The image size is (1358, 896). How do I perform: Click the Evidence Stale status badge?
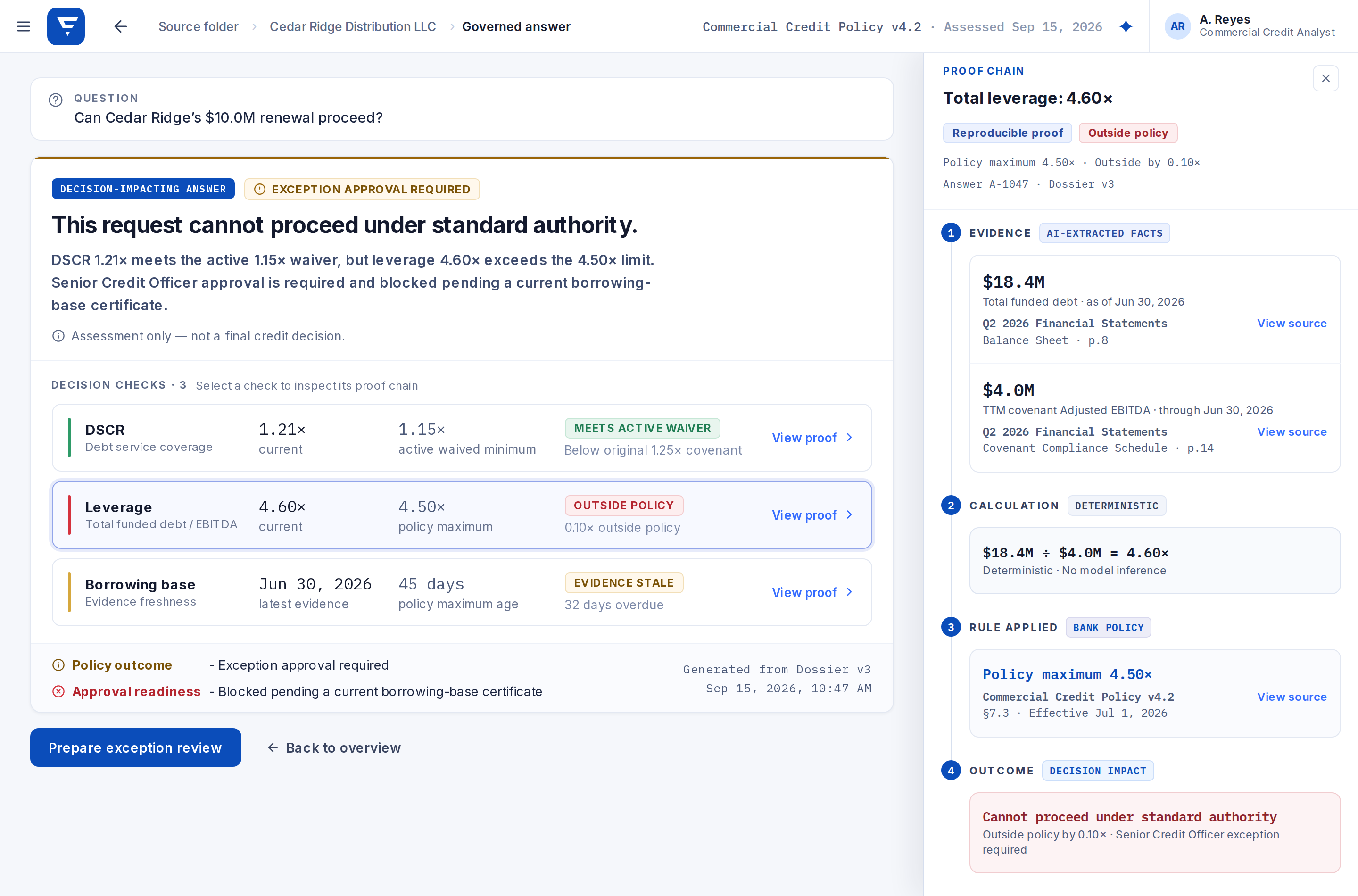pyautogui.click(x=624, y=583)
